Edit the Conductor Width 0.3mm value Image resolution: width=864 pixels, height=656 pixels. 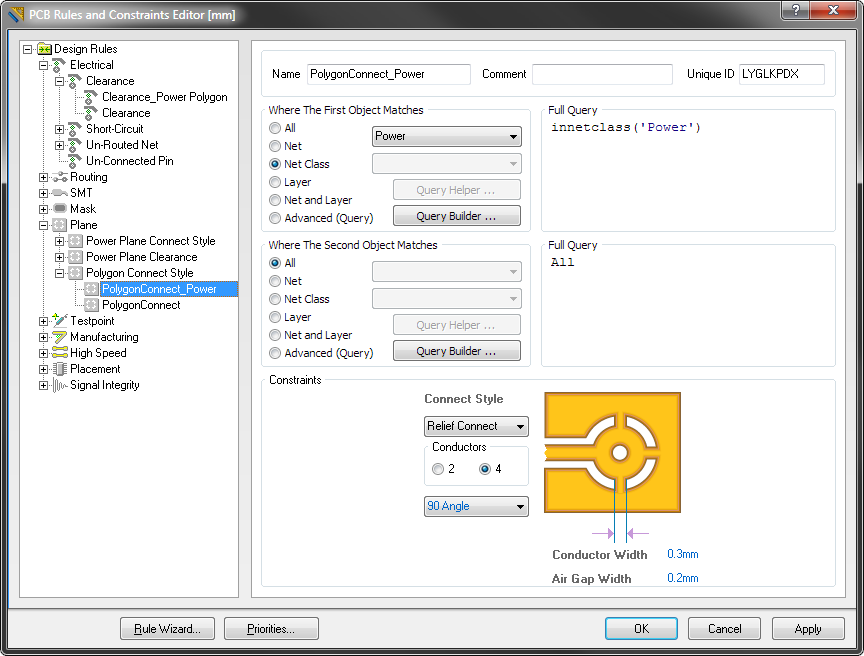coord(683,554)
